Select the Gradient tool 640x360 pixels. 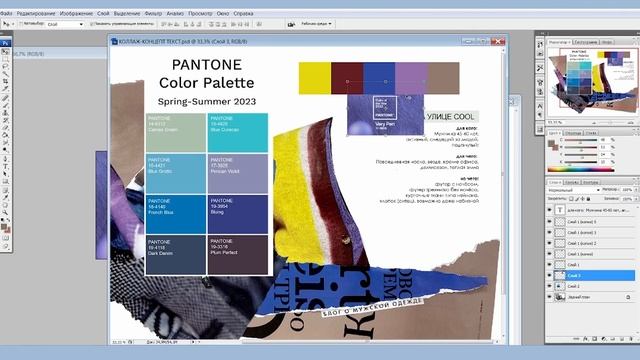pyautogui.click(x=5, y=135)
